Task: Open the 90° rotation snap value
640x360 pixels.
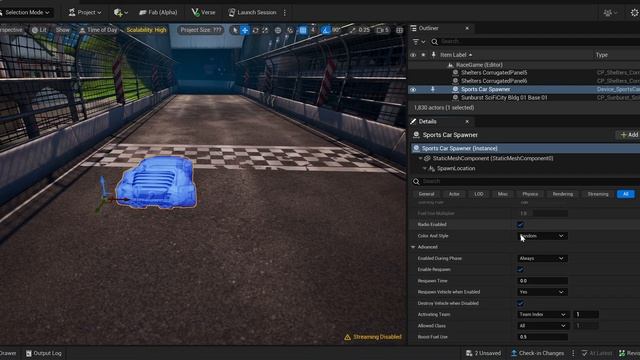Action: tap(336, 30)
